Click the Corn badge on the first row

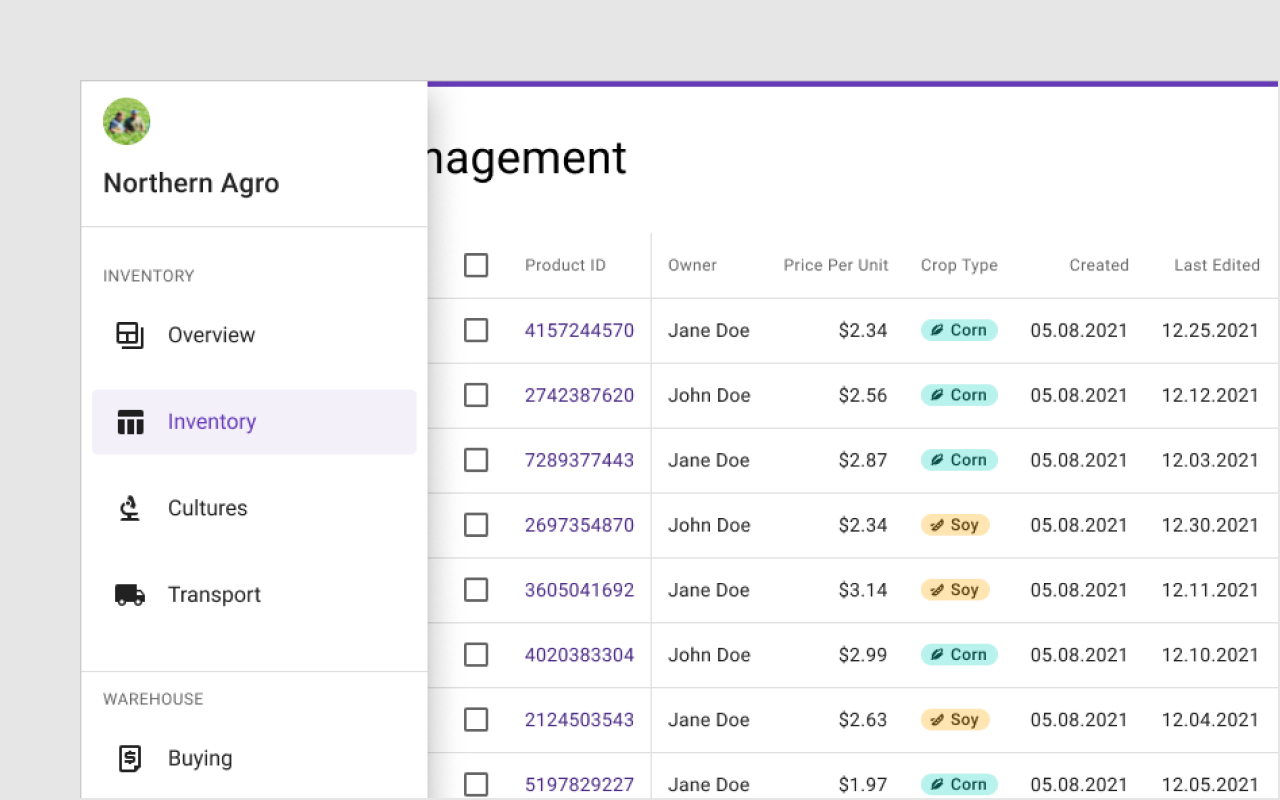click(x=959, y=330)
